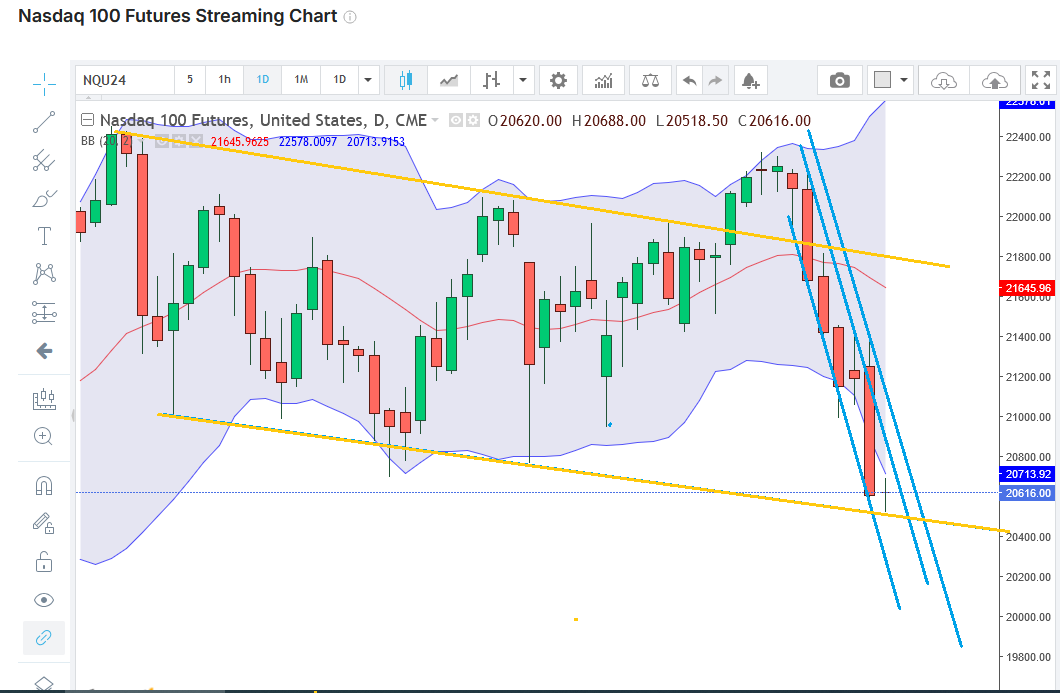Expand the layout selection dropdown arrow
Viewport: 1060px width, 693px height.
pyautogui.click(x=904, y=80)
